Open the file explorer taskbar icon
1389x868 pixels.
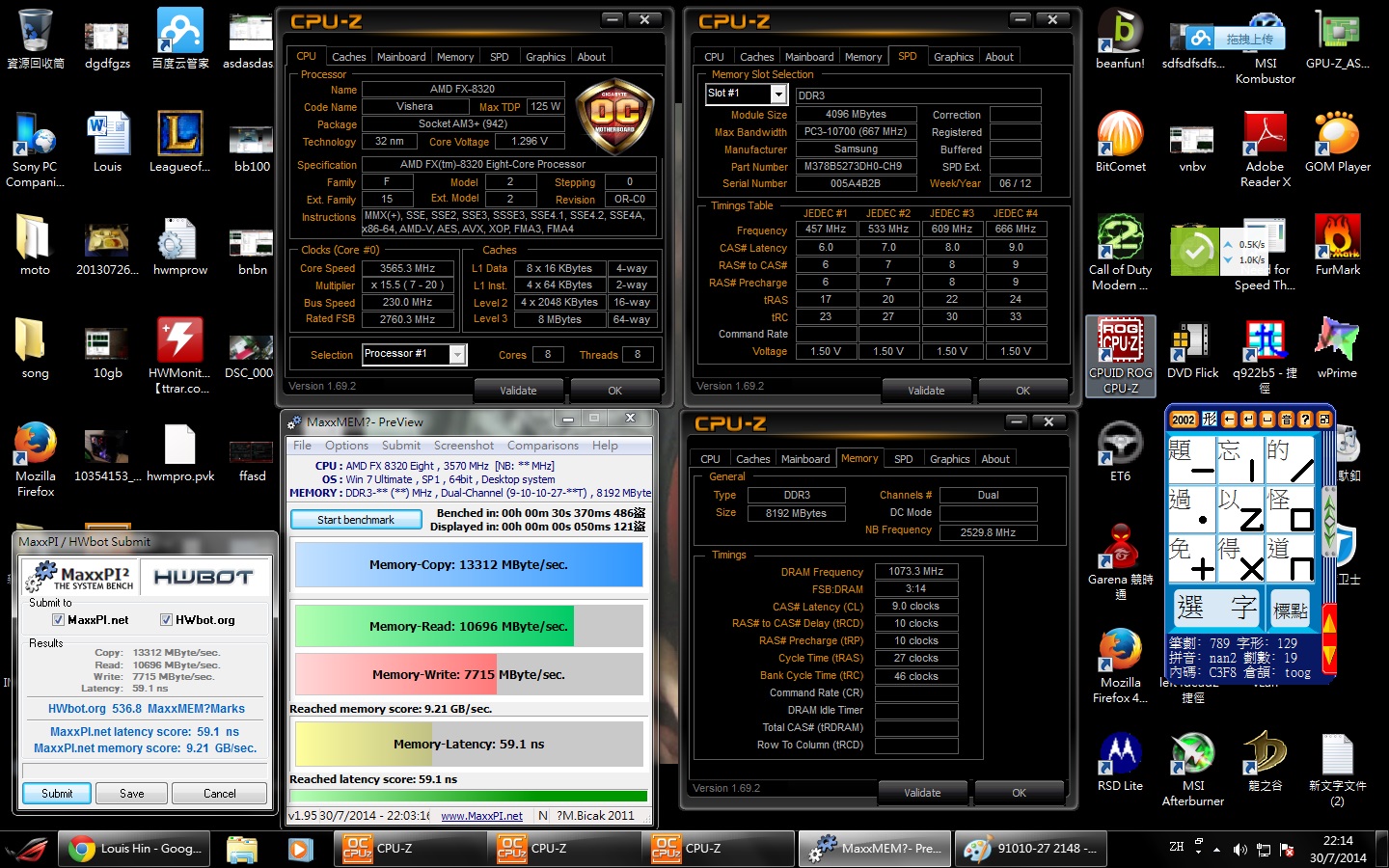click(242, 849)
